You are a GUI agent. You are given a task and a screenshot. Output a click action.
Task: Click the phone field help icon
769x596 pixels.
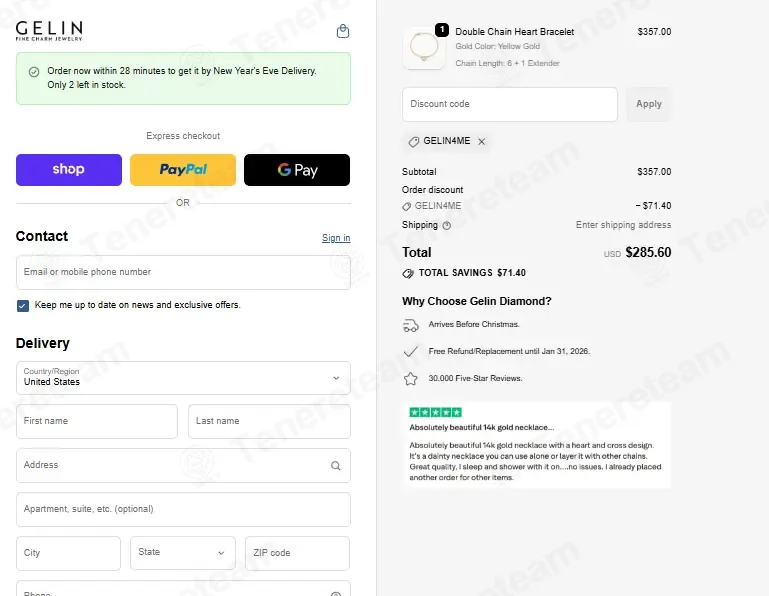point(336,594)
